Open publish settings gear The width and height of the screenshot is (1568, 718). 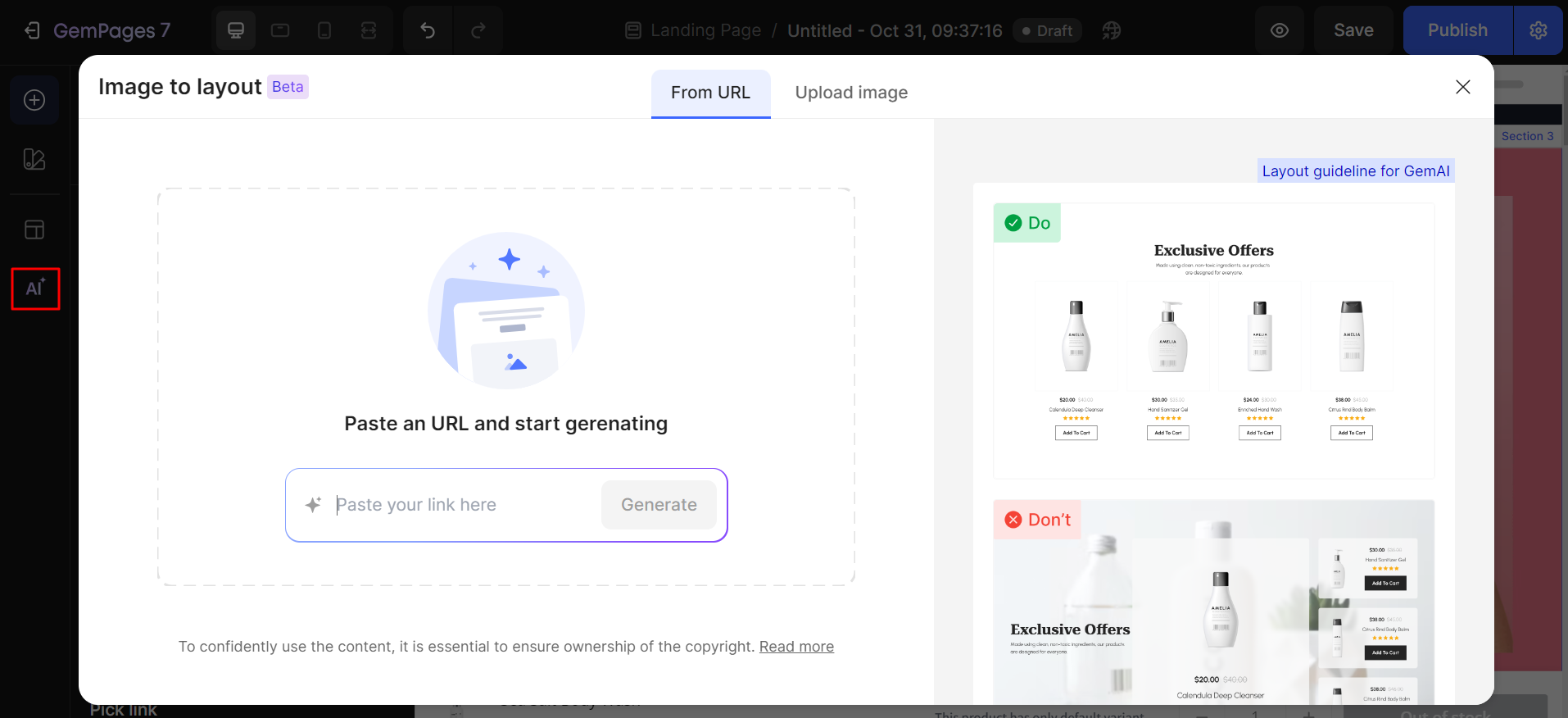pyautogui.click(x=1538, y=30)
